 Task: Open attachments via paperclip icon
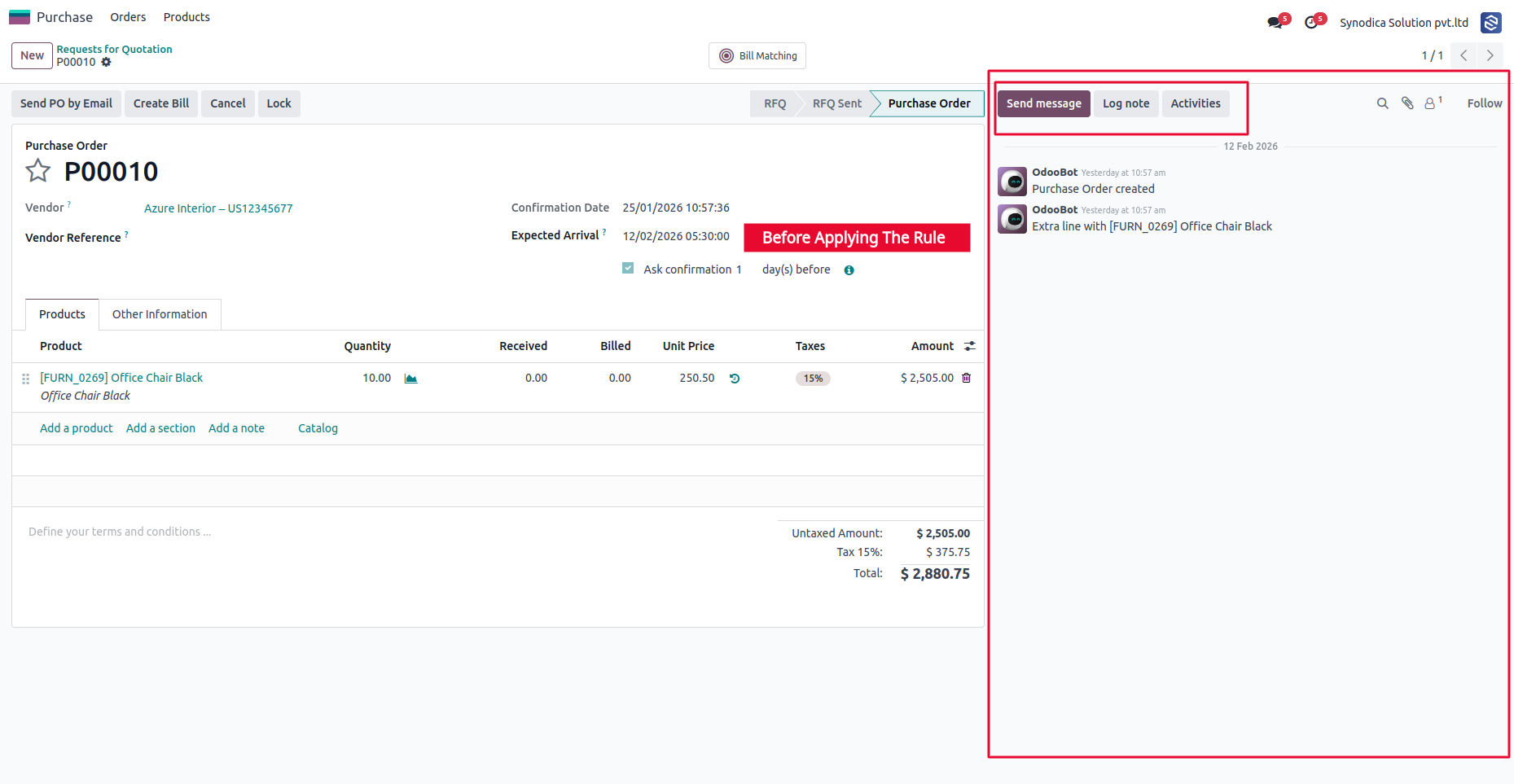pyautogui.click(x=1407, y=103)
